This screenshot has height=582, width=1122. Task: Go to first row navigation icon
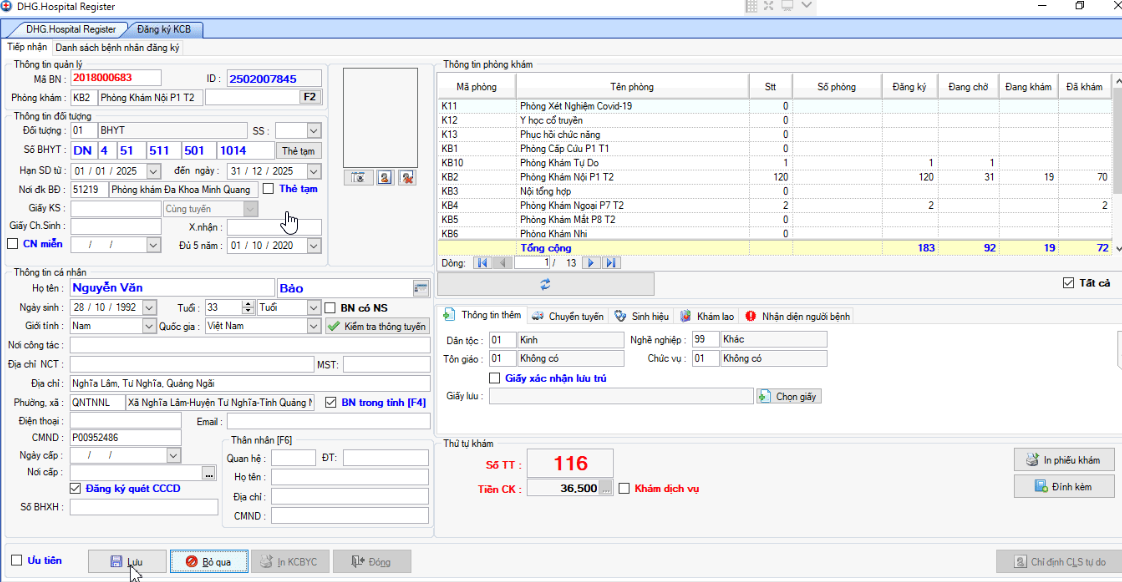[x=482, y=263]
